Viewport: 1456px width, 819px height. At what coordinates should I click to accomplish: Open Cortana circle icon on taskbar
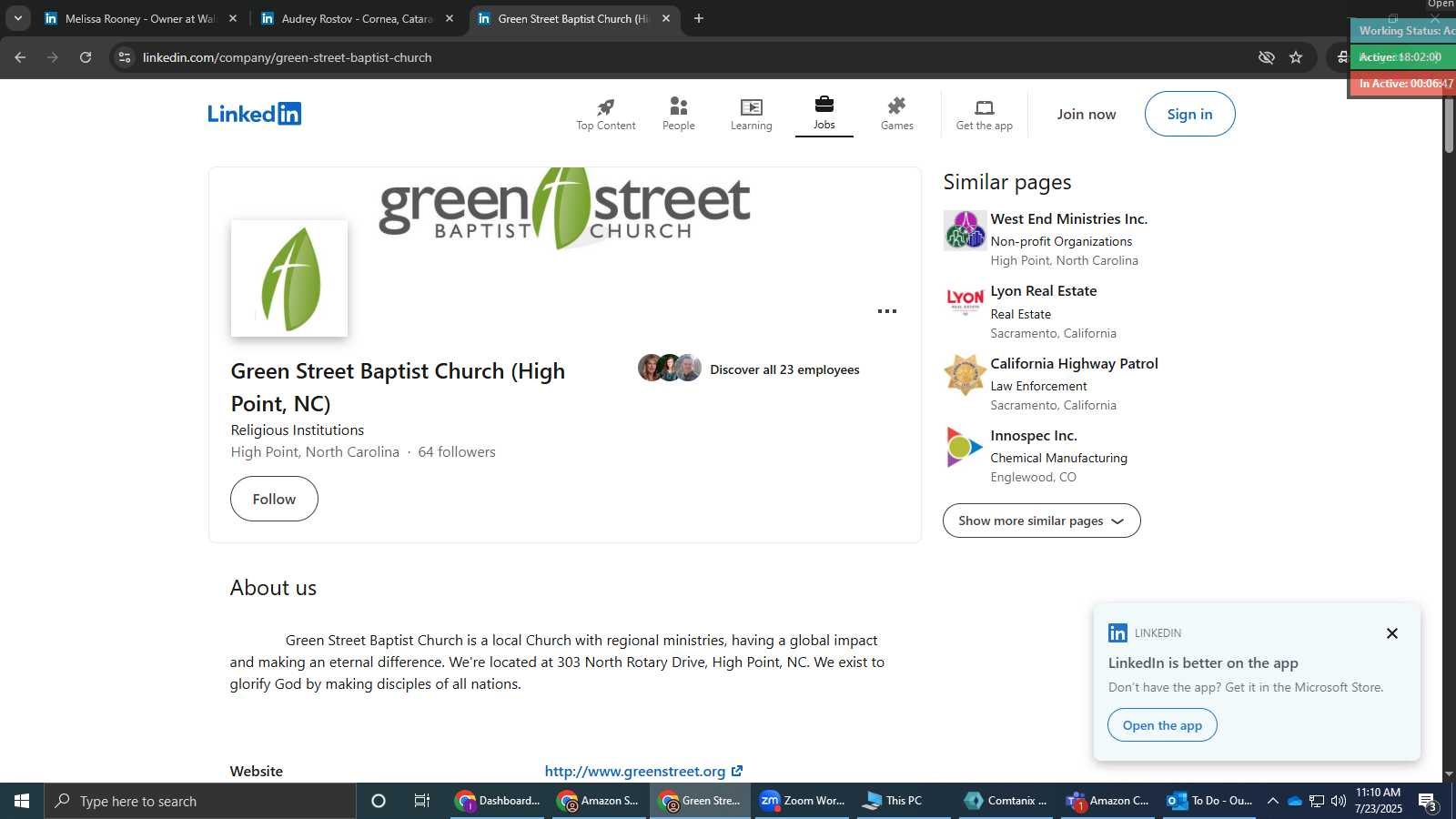pyautogui.click(x=379, y=801)
